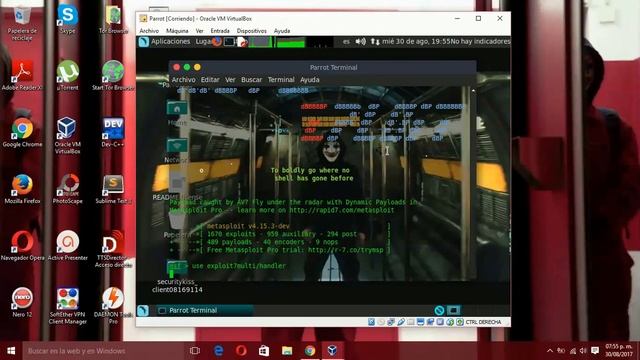
Task: Open File Explorer from Windows taskbar
Action: click(287, 351)
